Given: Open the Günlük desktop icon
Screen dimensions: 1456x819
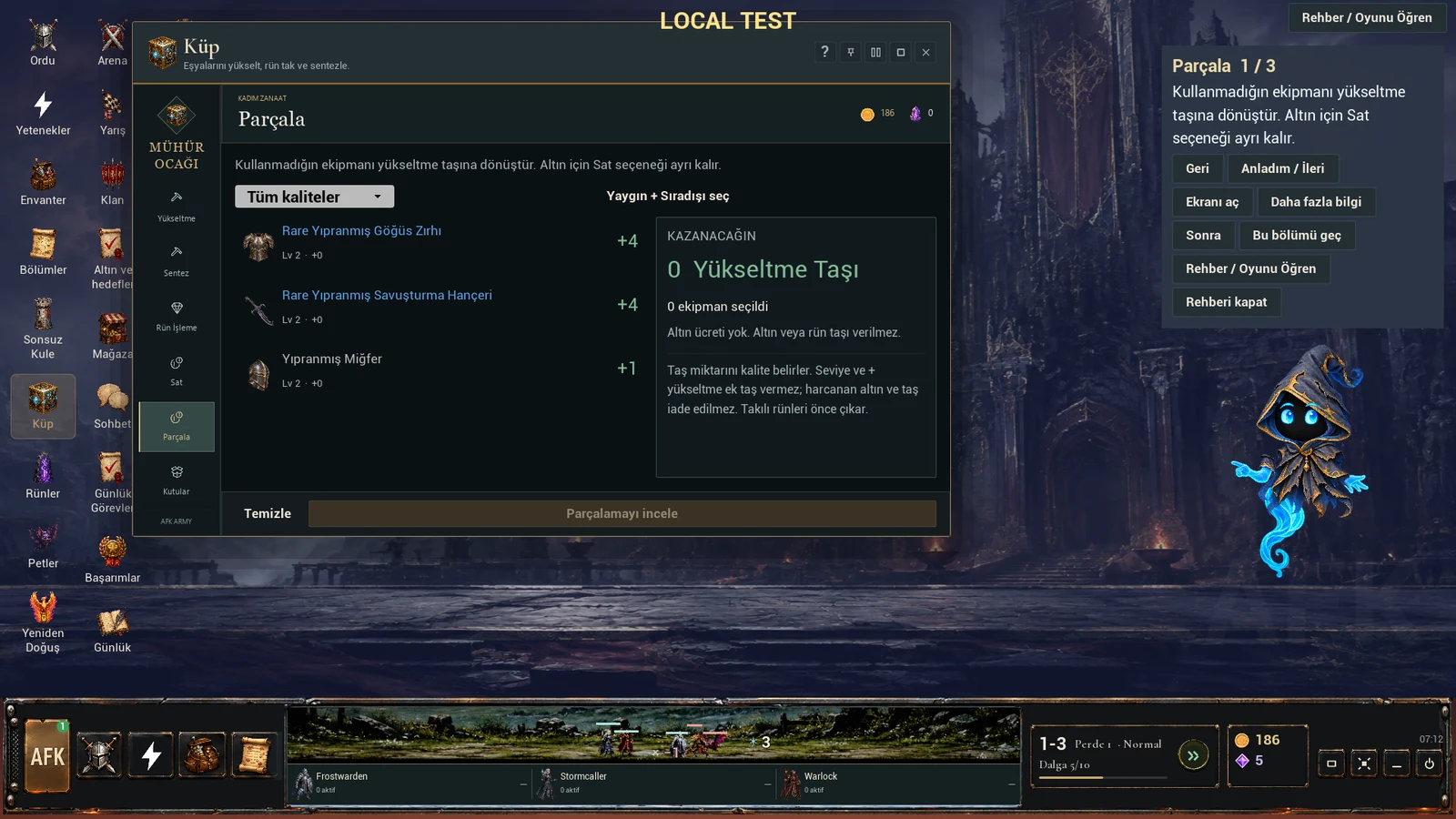Looking at the screenshot, I should point(113,630).
